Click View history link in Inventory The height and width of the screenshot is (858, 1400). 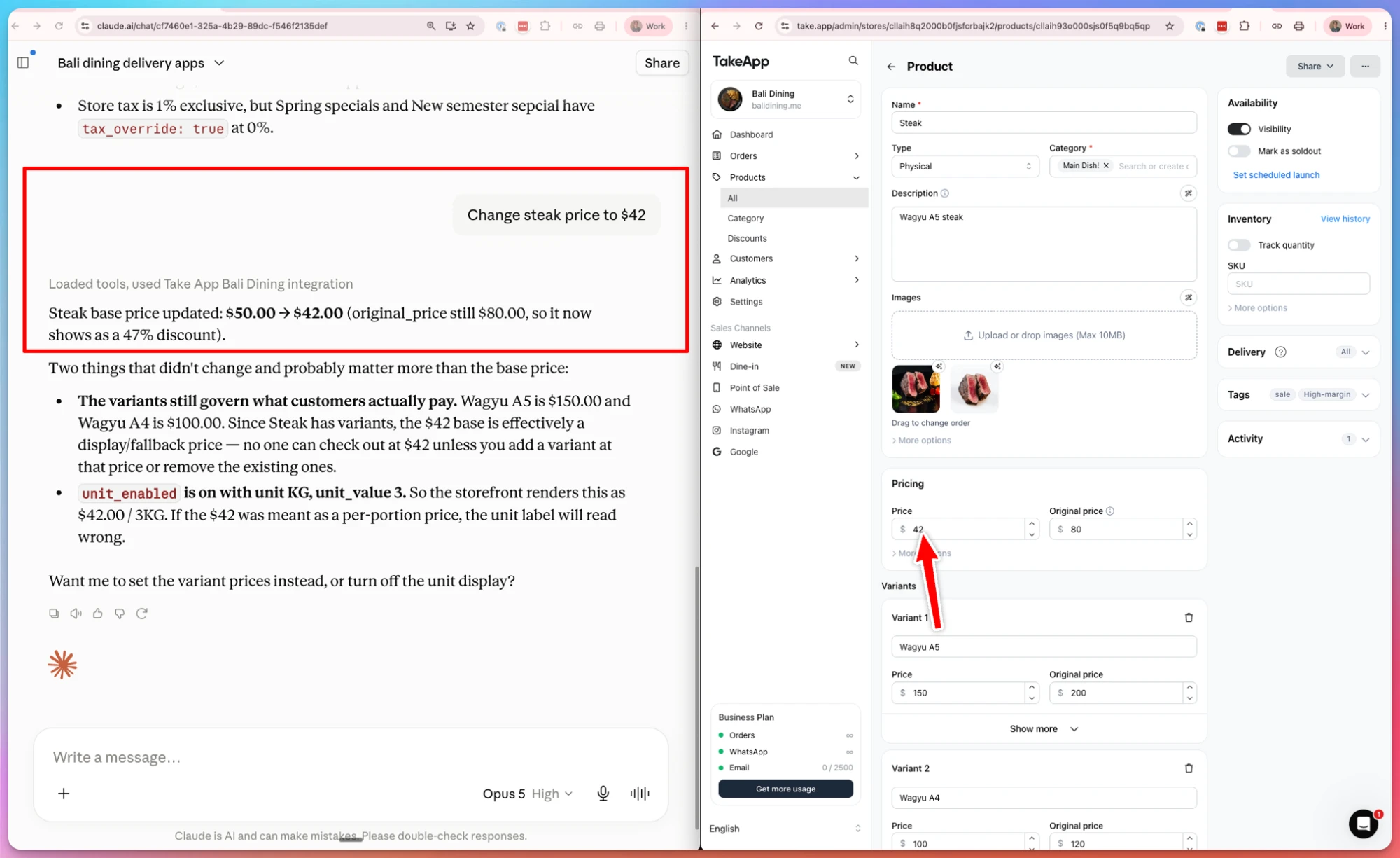(1345, 219)
